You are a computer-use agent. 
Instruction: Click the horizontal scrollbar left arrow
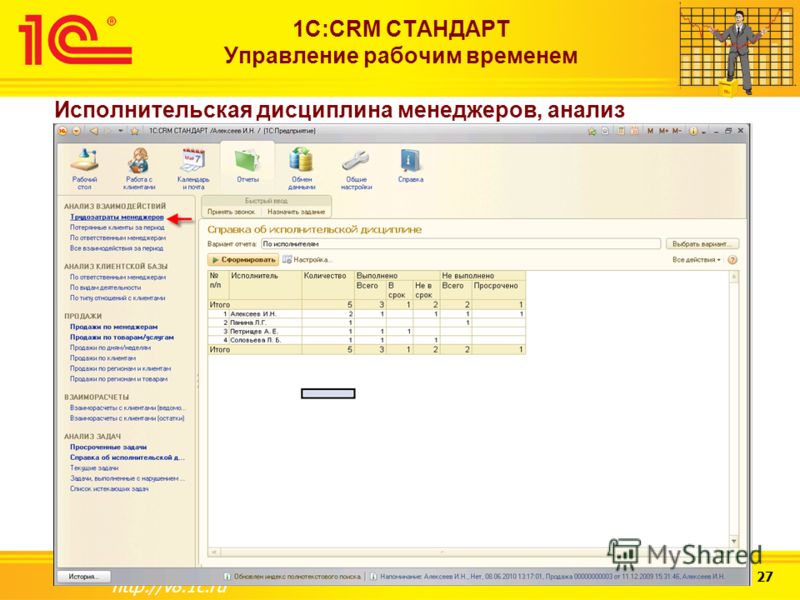click(x=214, y=552)
